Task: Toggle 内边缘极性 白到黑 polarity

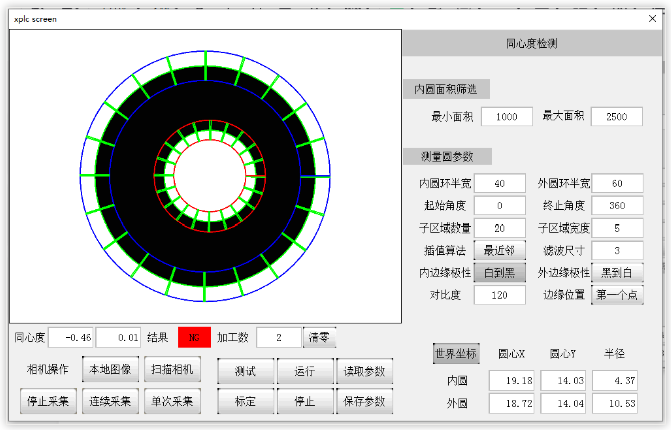Action: click(x=500, y=272)
